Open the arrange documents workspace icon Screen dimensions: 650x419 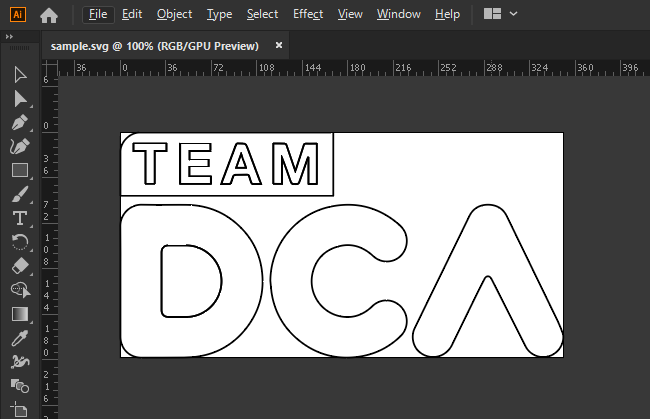coord(492,14)
